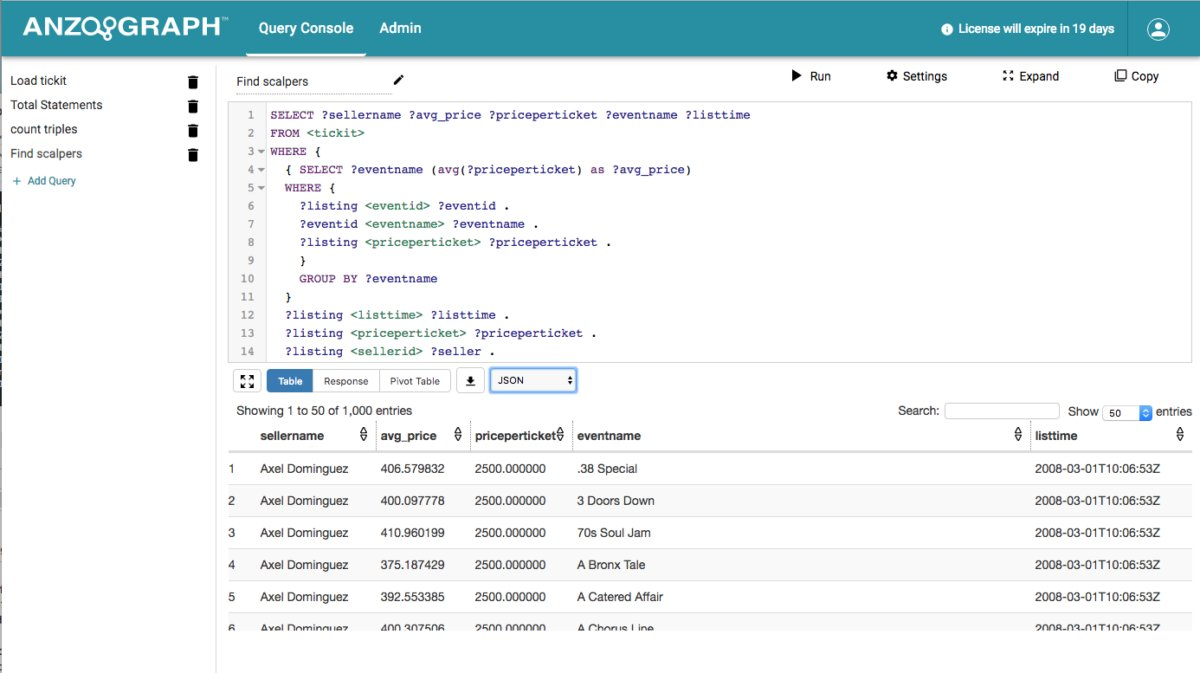Open the user account icon
Viewport: 1200px width, 673px height.
[x=1158, y=29]
